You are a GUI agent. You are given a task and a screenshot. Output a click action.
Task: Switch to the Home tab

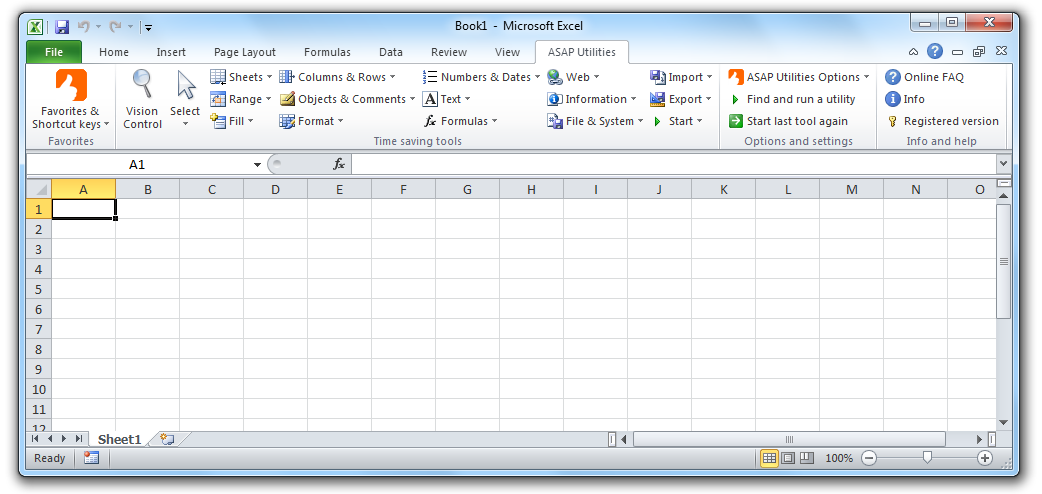pos(114,52)
